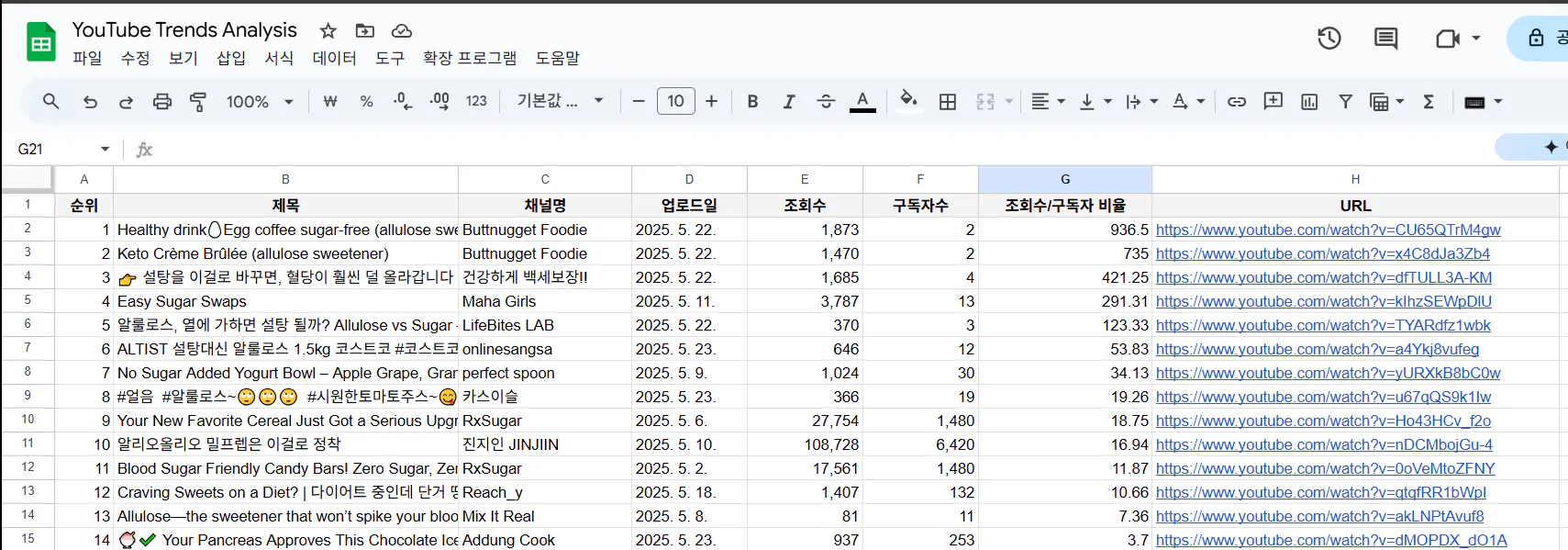Open the 수정 menu
Screen dimensions: 1568x550
[135, 58]
